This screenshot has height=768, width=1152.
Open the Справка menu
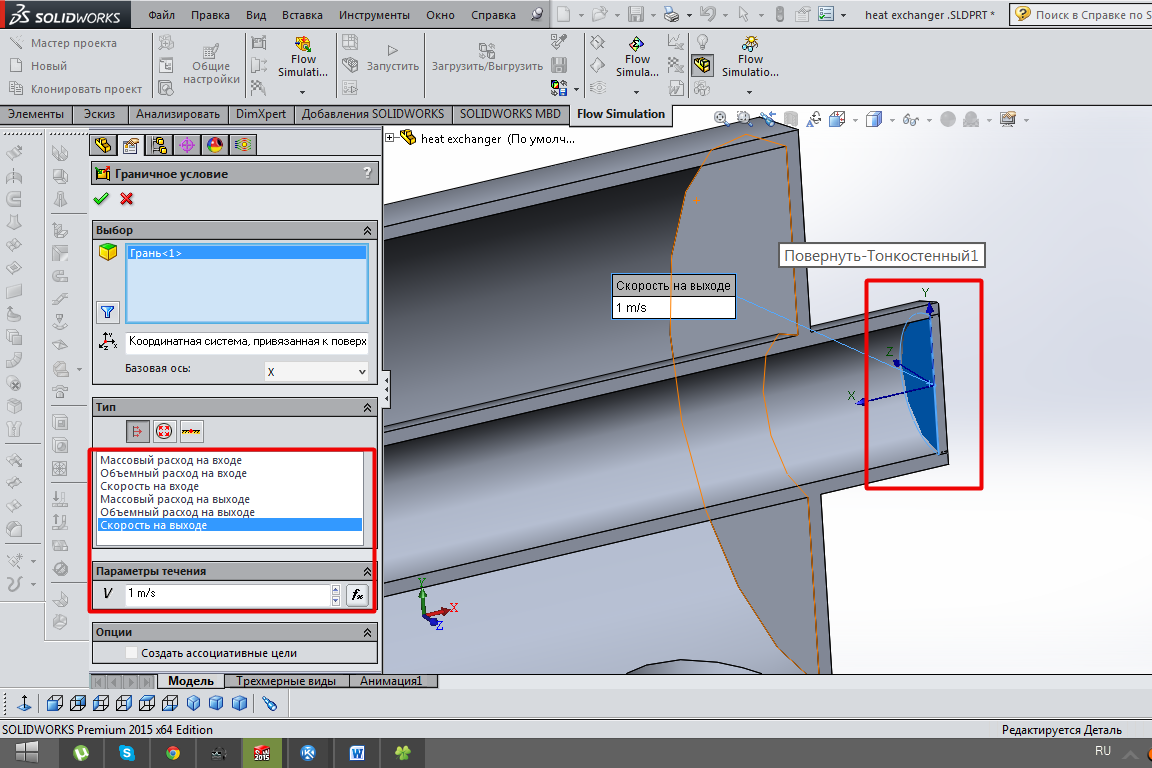tap(493, 15)
